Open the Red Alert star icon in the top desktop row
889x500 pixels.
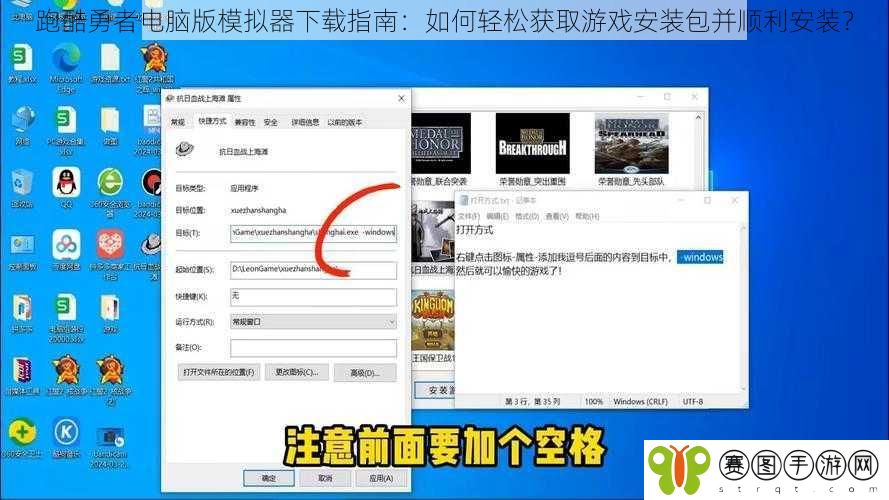(153, 58)
